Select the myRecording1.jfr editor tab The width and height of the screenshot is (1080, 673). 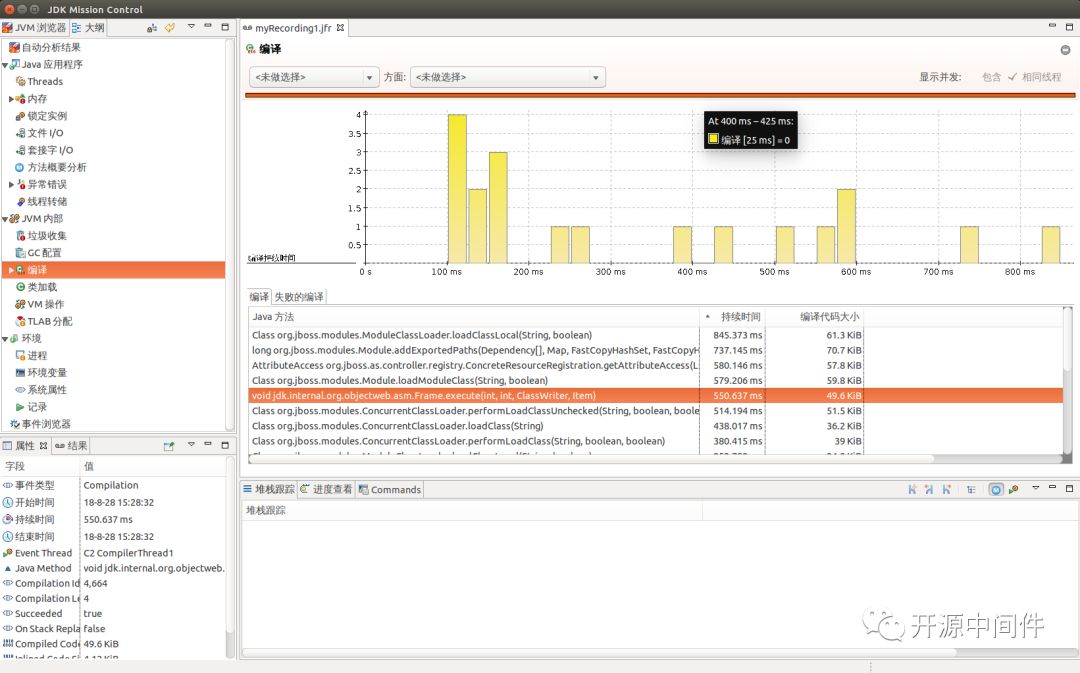pyautogui.click(x=293, y=28)
